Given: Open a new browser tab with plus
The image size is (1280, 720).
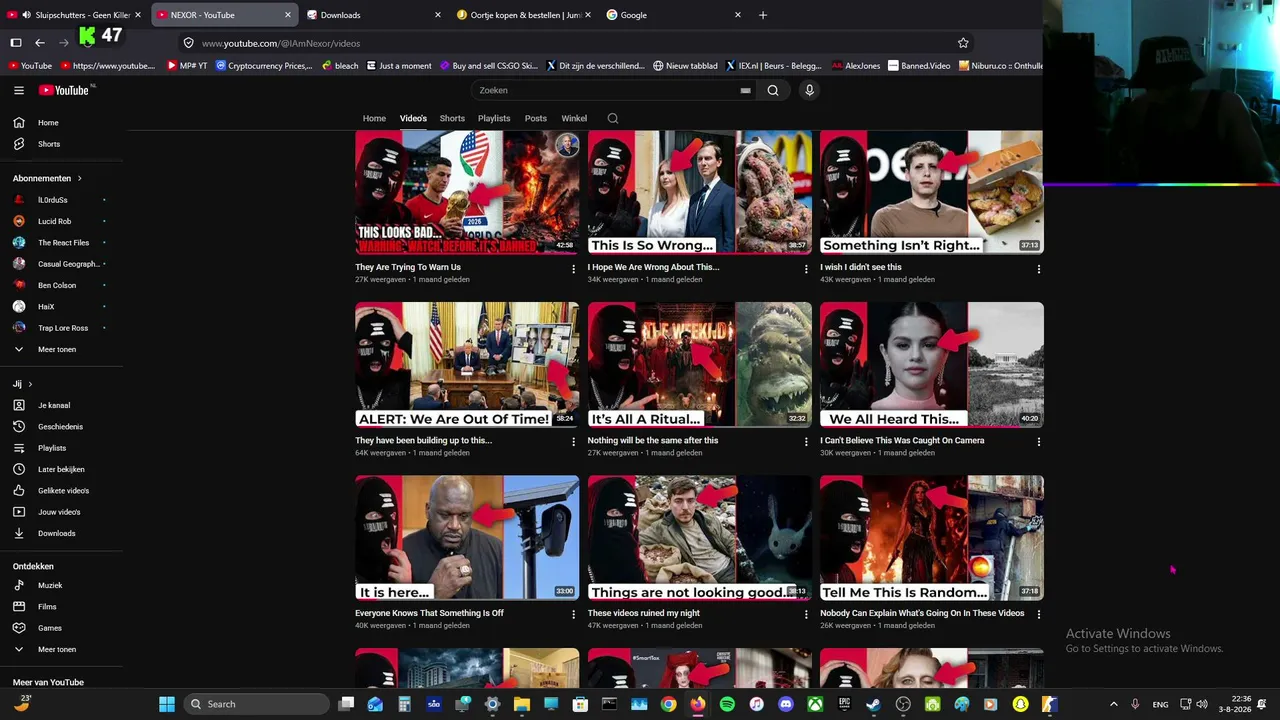Looking at the screenshot, I should (763, 15).
